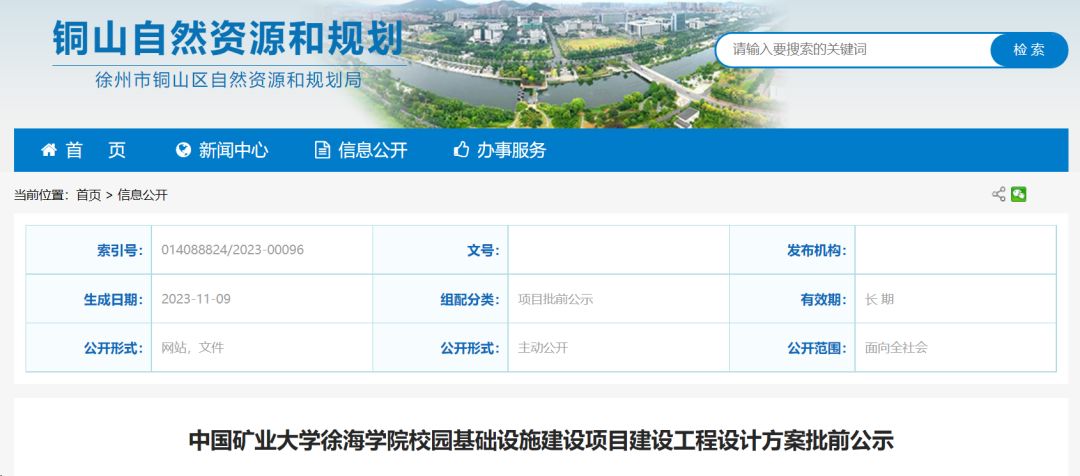Click the 公开范围 label cell
The height and width of the screenshot is (476, 1080).
click(x=793, y=348)
